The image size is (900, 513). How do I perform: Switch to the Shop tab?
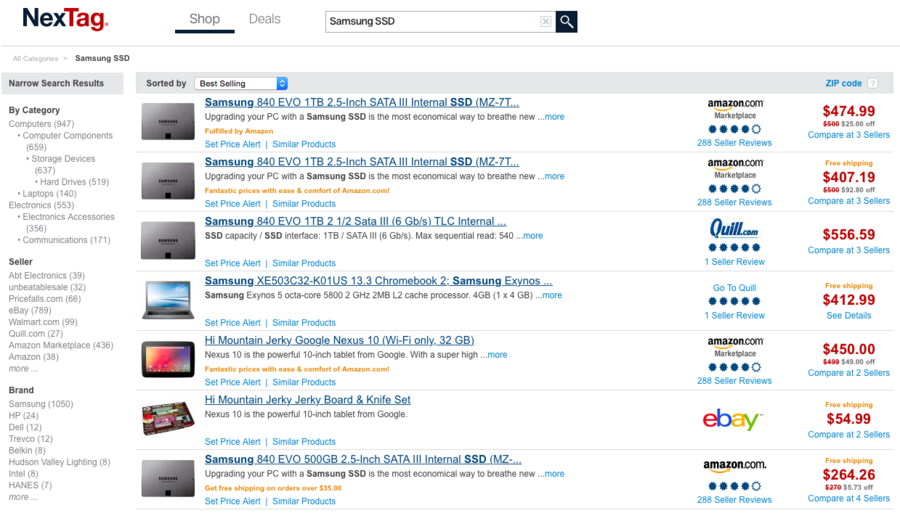pos(204,19)
